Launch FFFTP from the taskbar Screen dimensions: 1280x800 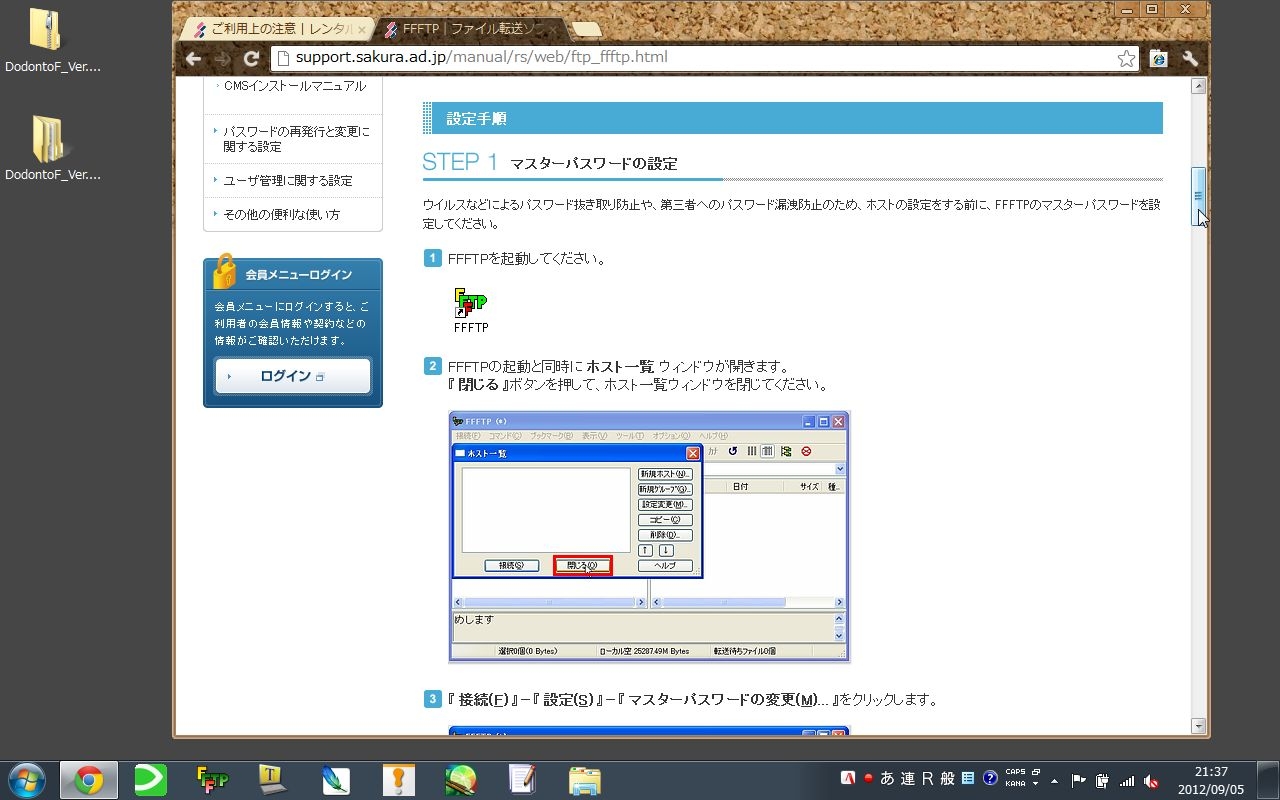click(x=213, y=780)
